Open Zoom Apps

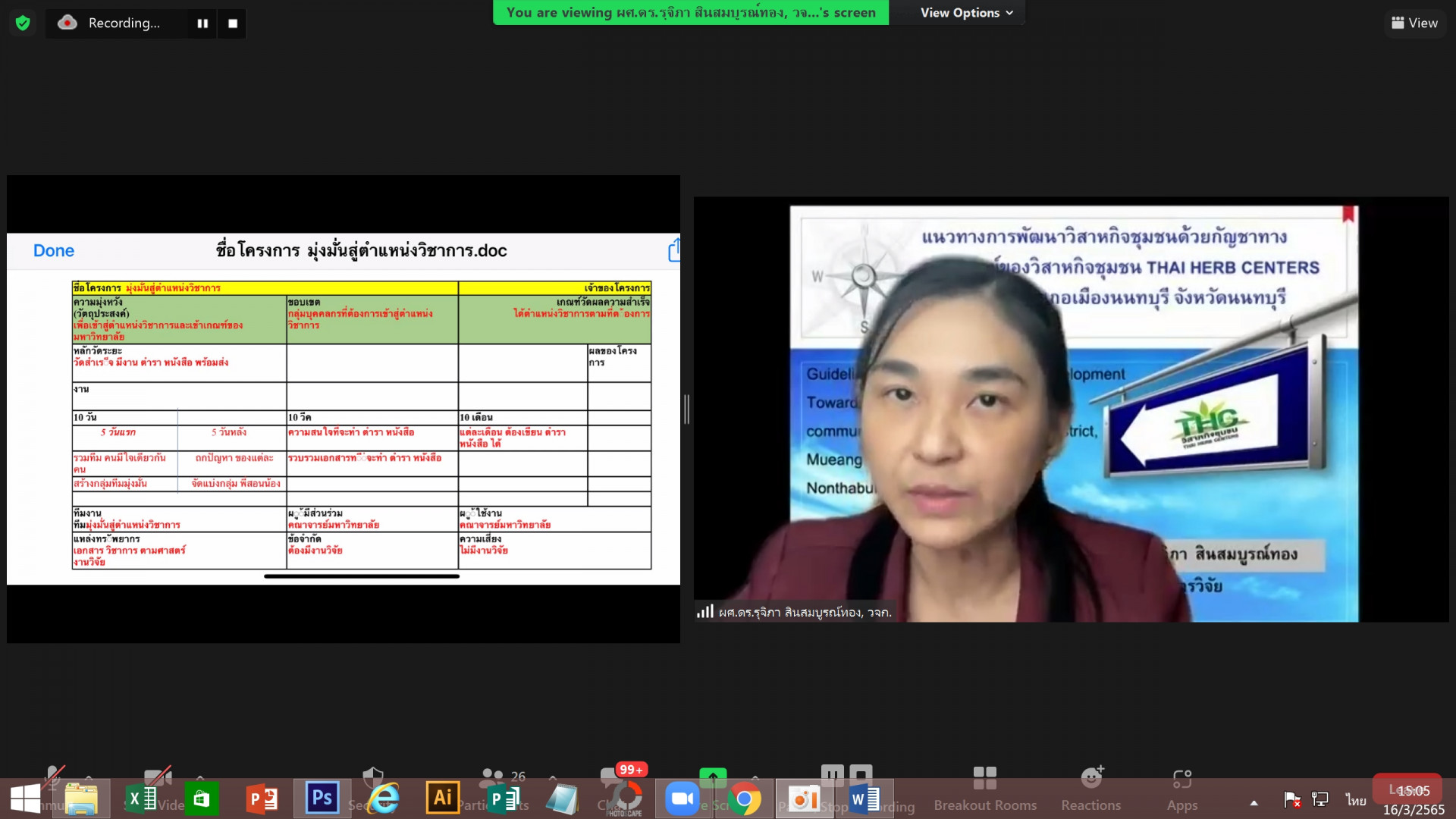[1182, 789]
